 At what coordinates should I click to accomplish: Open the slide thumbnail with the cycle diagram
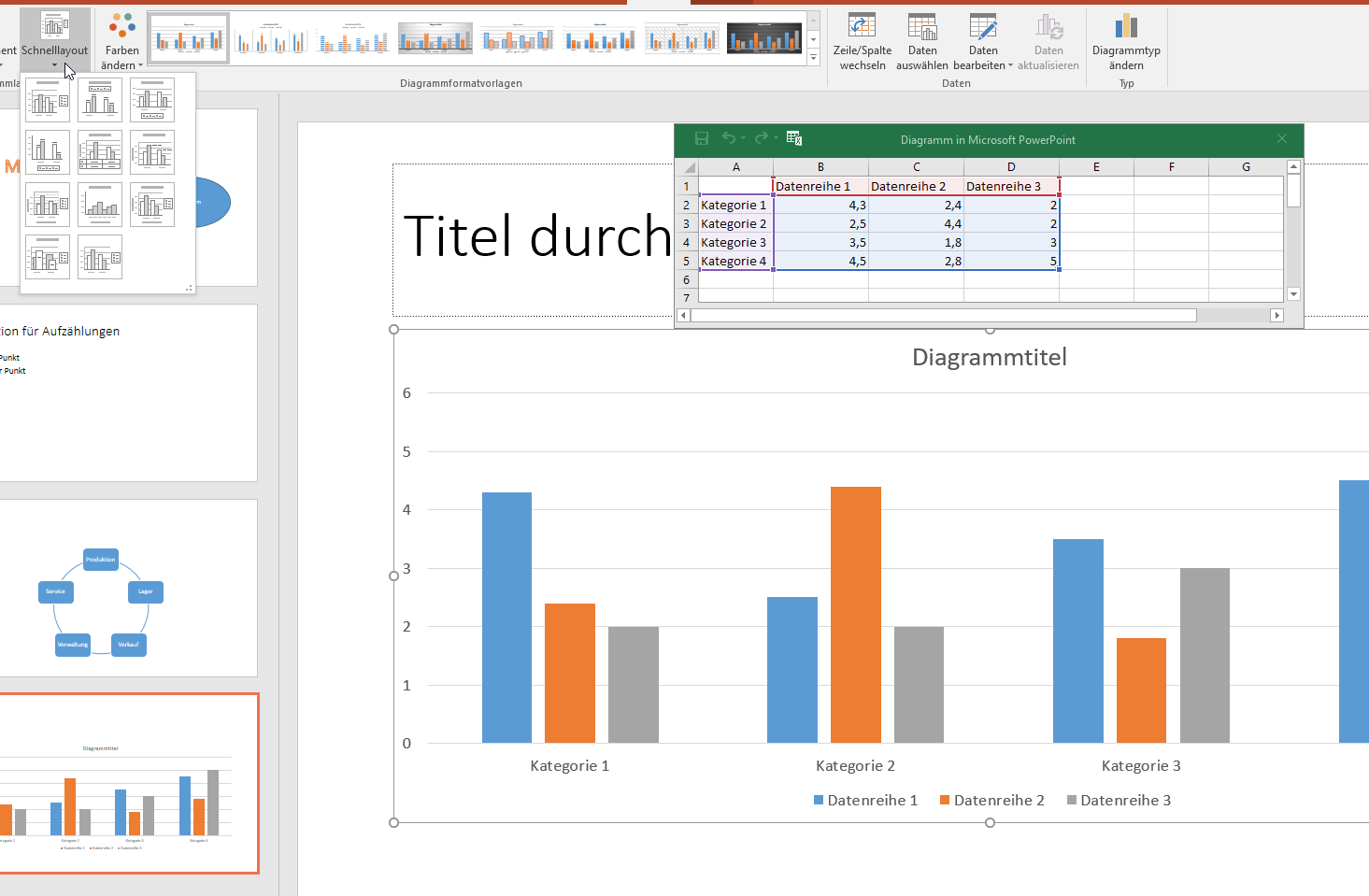128,588
